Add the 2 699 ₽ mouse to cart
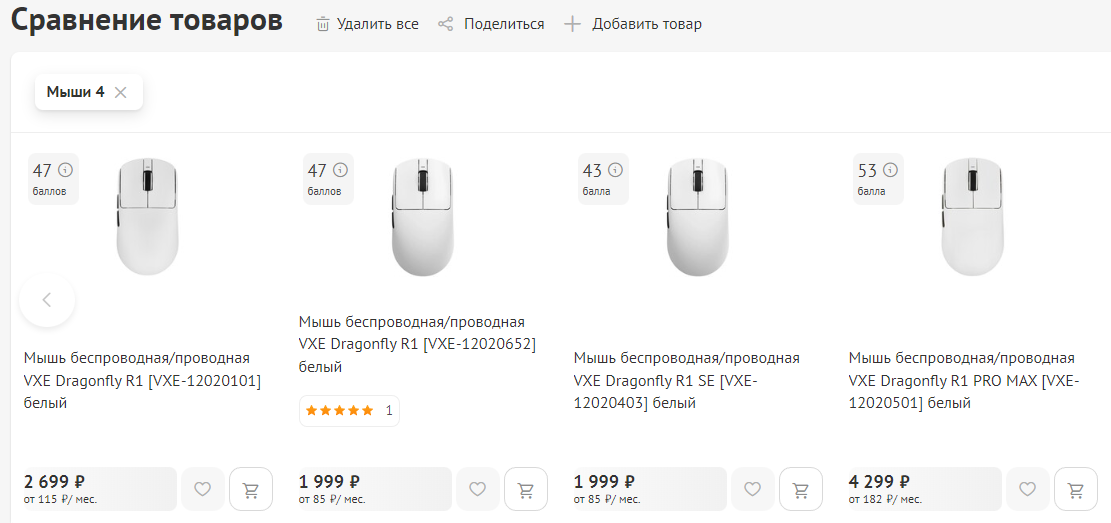 tap(251, 489)
